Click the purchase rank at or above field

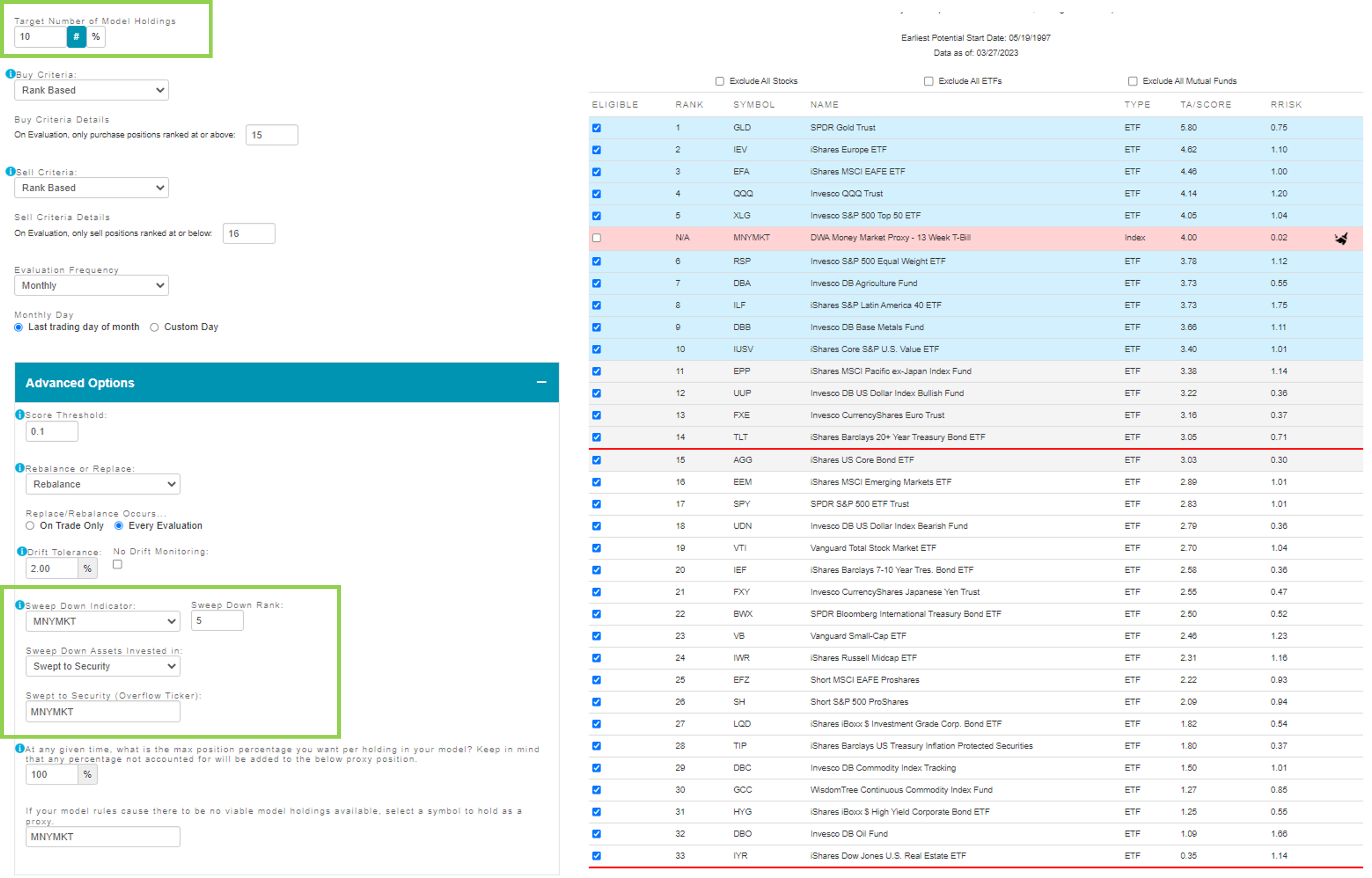tap(272, 135)
